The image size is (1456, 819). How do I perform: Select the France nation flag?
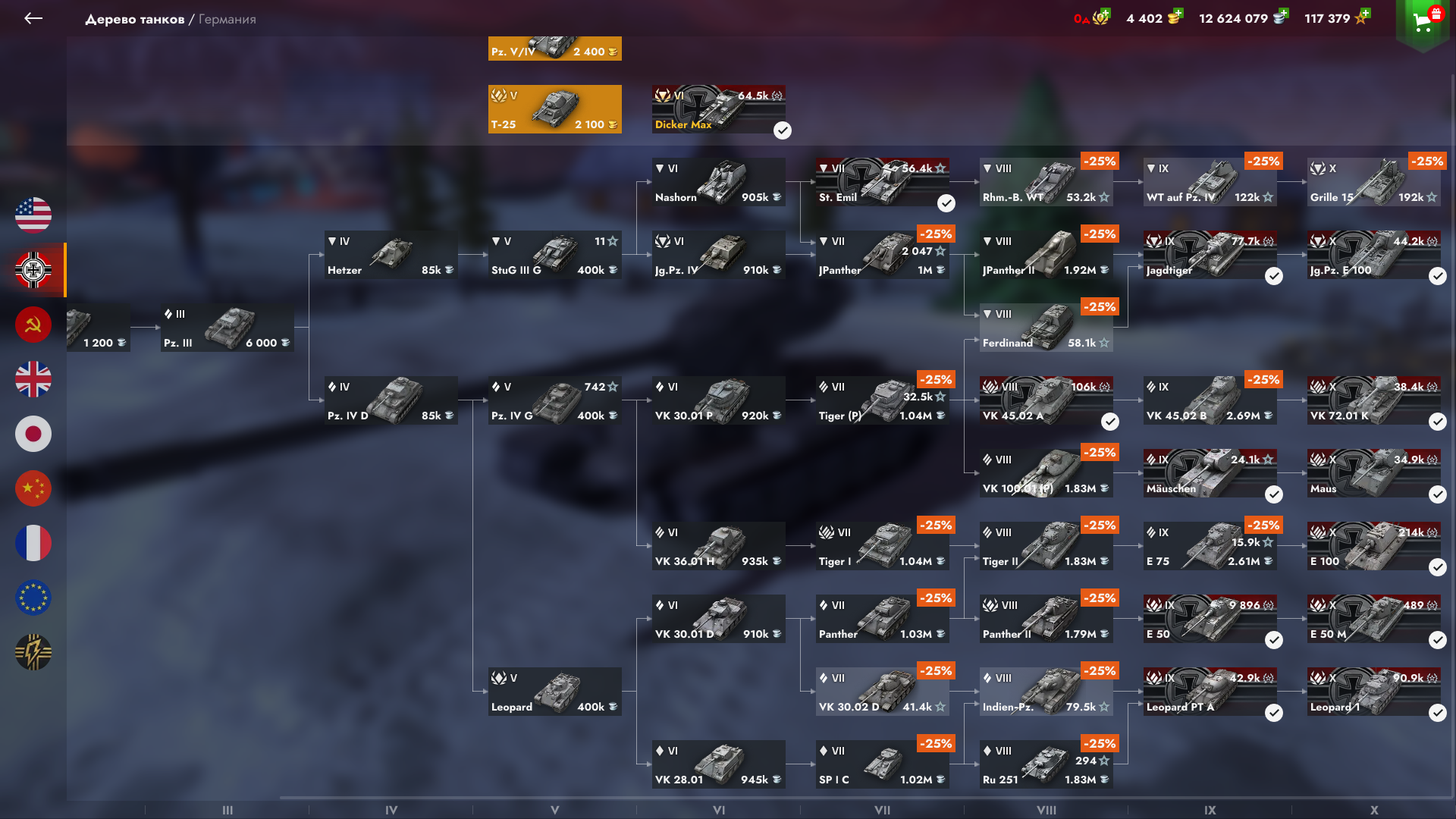click(33, 543)
